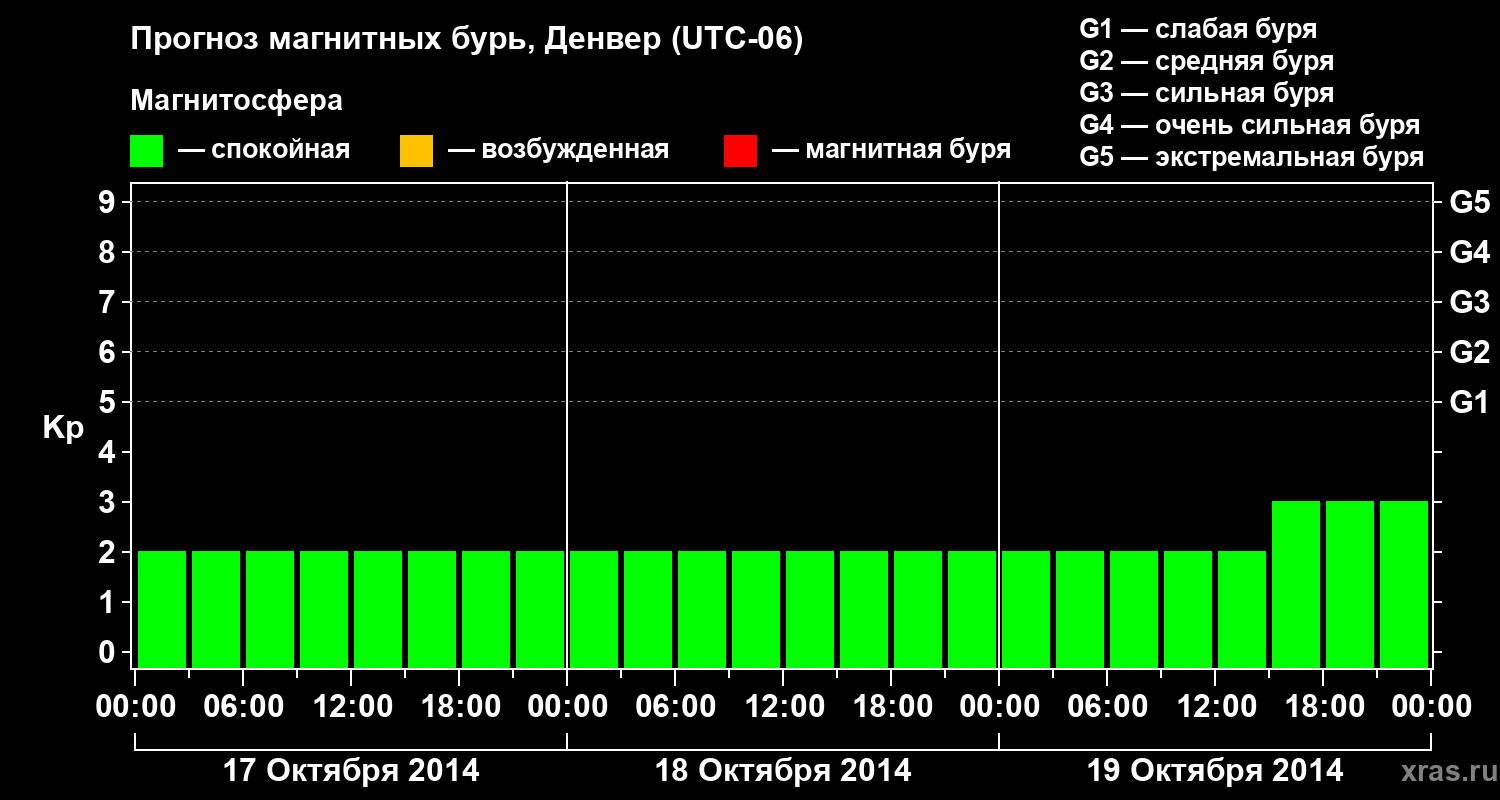This screenshot has height=800, width=1500.
Task: Click the G2 right-axis label
Action: (x=1470, y=352)
